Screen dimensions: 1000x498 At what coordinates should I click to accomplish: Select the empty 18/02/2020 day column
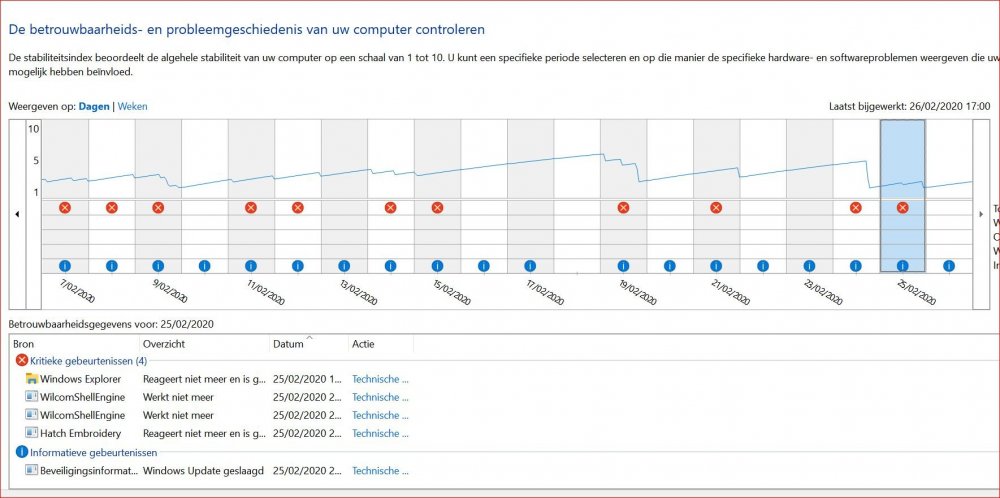577,196
